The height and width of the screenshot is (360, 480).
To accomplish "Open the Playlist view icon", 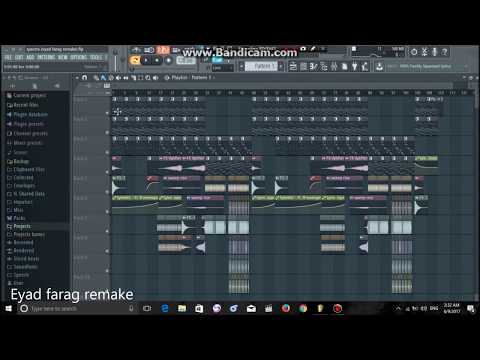I will click(293, 67).
